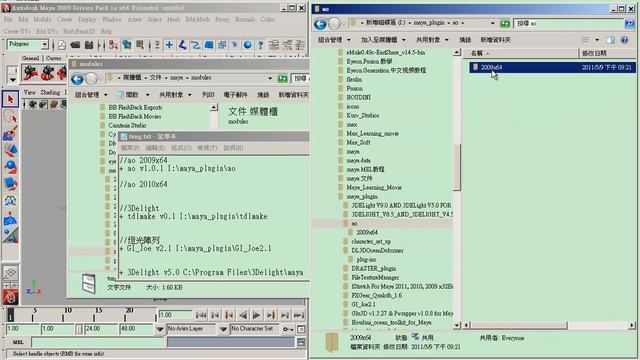Click the New Scene icon in Maya toolbar
Screen dimensions: 640x360
click(x=62, y=45)
